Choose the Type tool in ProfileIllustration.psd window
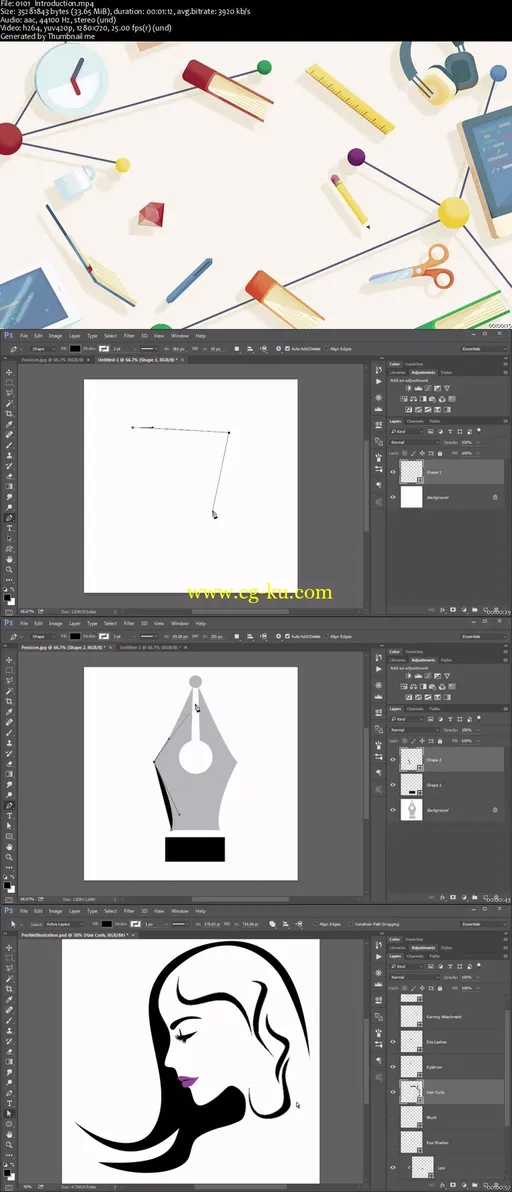This screenshot has width=512, height=1192. [x=9, y=1105]
